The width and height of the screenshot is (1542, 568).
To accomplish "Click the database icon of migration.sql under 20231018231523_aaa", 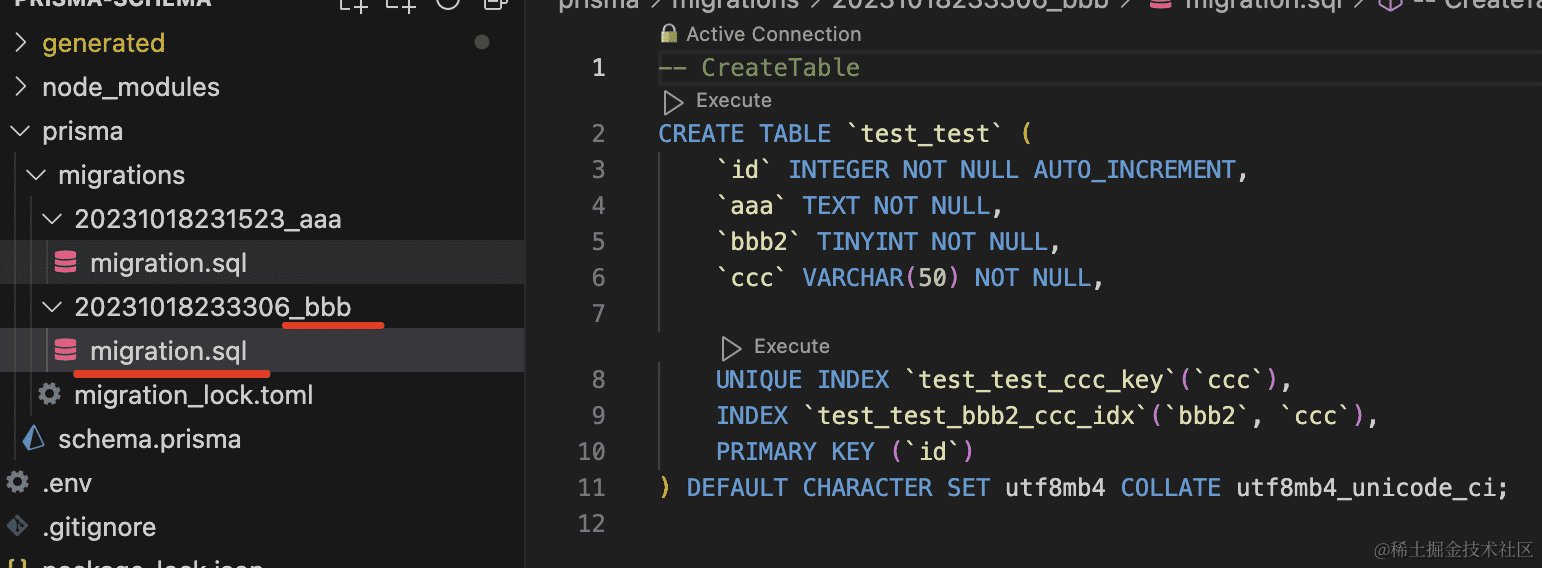I will 66,263.
